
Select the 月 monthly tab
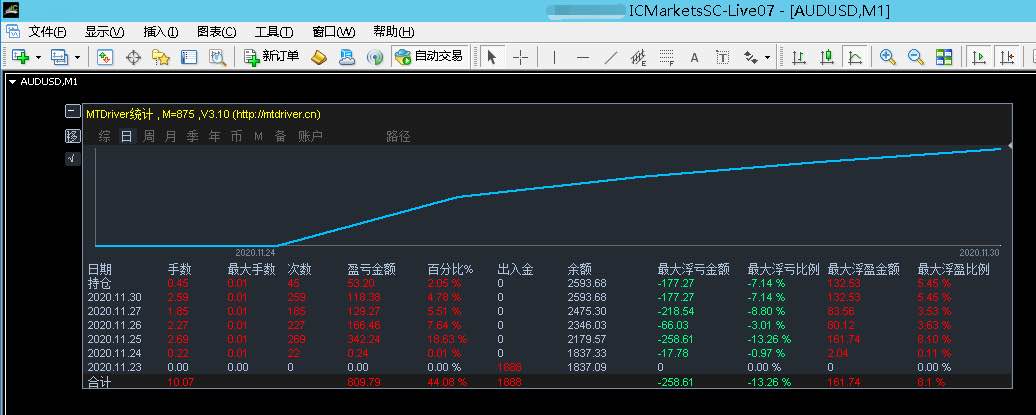[x=170, y=137]
